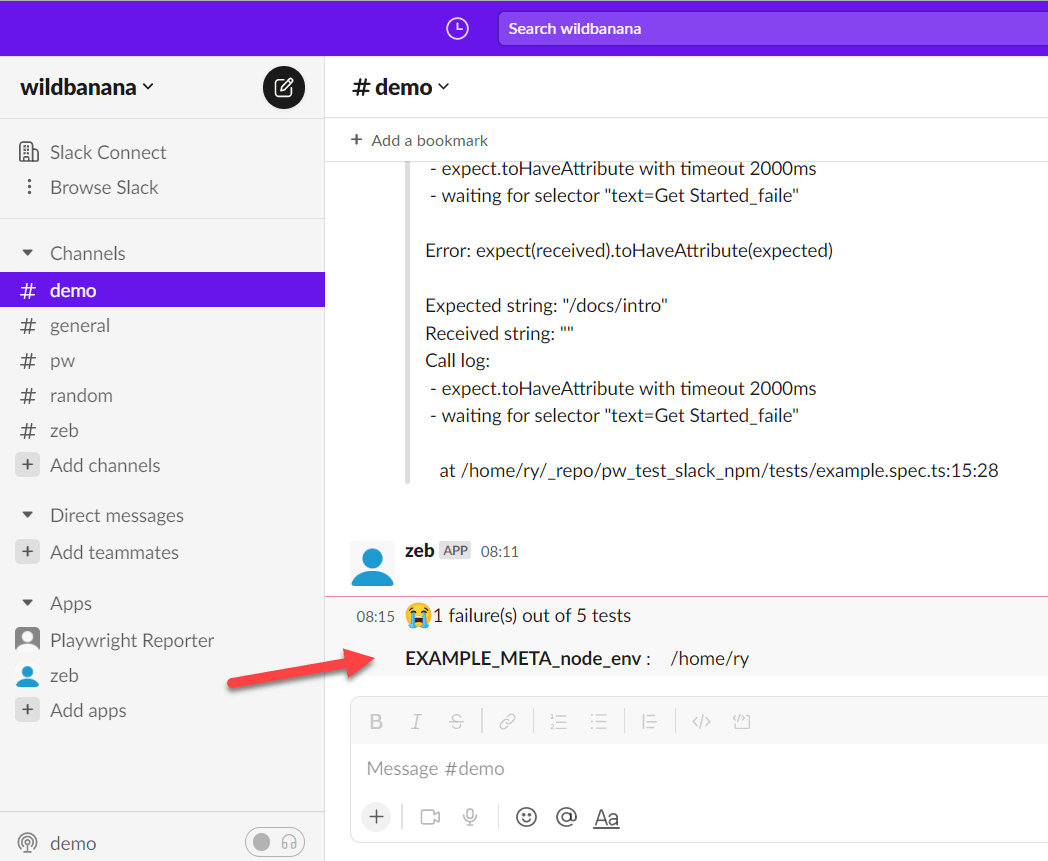Toggle bold formatting
This screenshot has height=861, width=1048.
click(x=376, y=721)
